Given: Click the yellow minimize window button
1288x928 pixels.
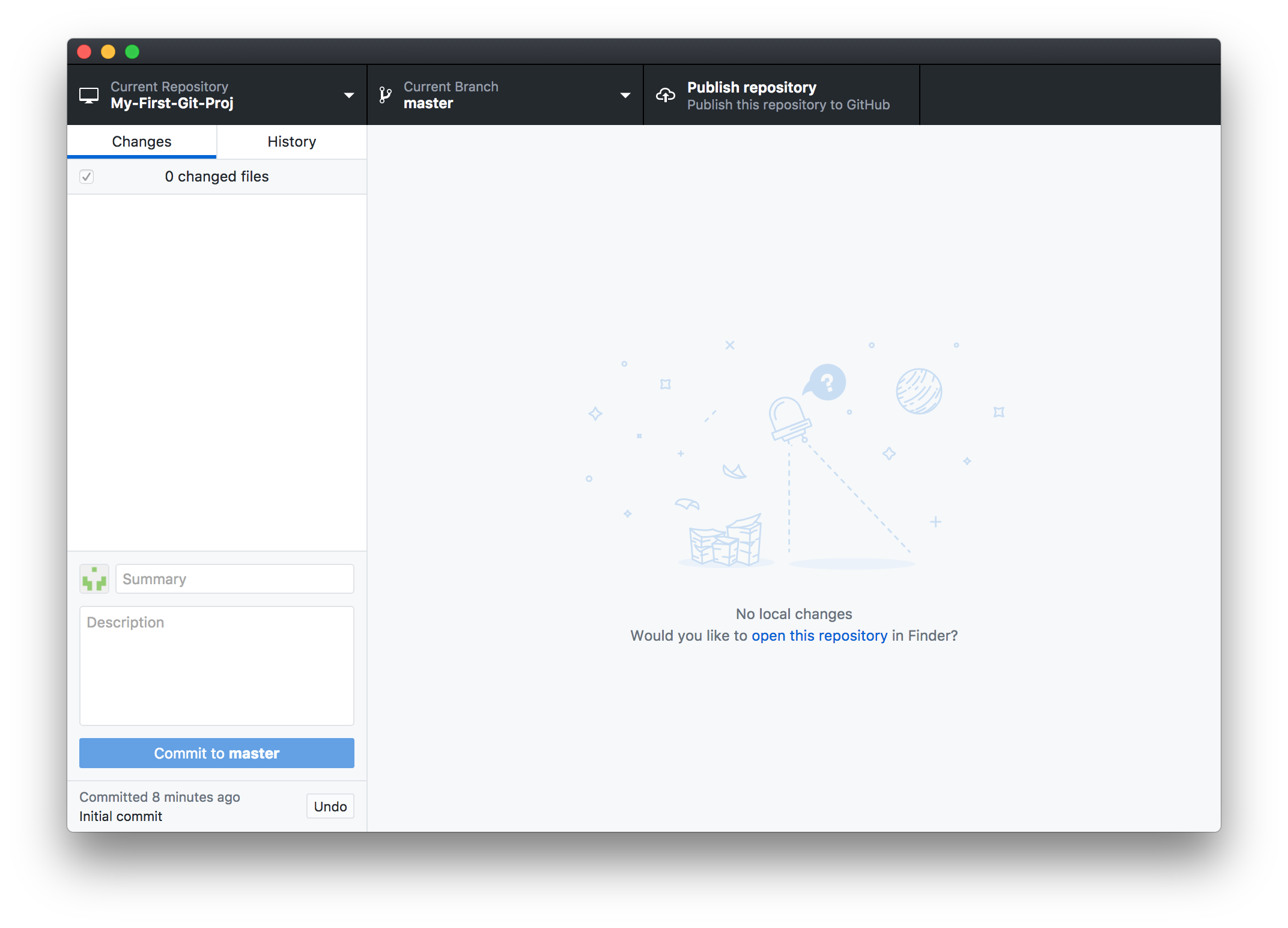Looking at the screenshot, I should (108, 52).
